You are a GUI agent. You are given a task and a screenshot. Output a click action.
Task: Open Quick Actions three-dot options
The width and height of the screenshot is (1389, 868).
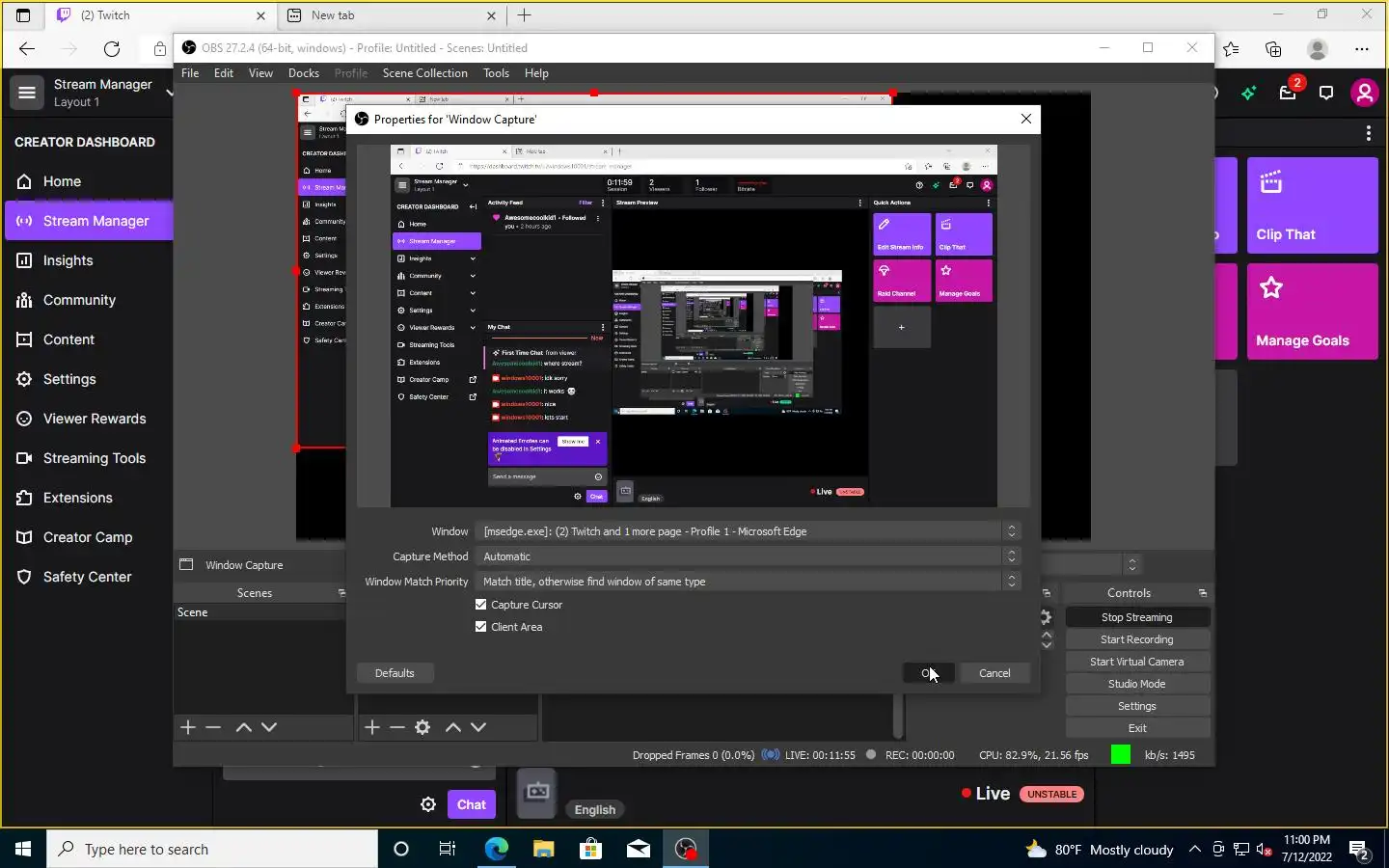[x=1368, y=133]
